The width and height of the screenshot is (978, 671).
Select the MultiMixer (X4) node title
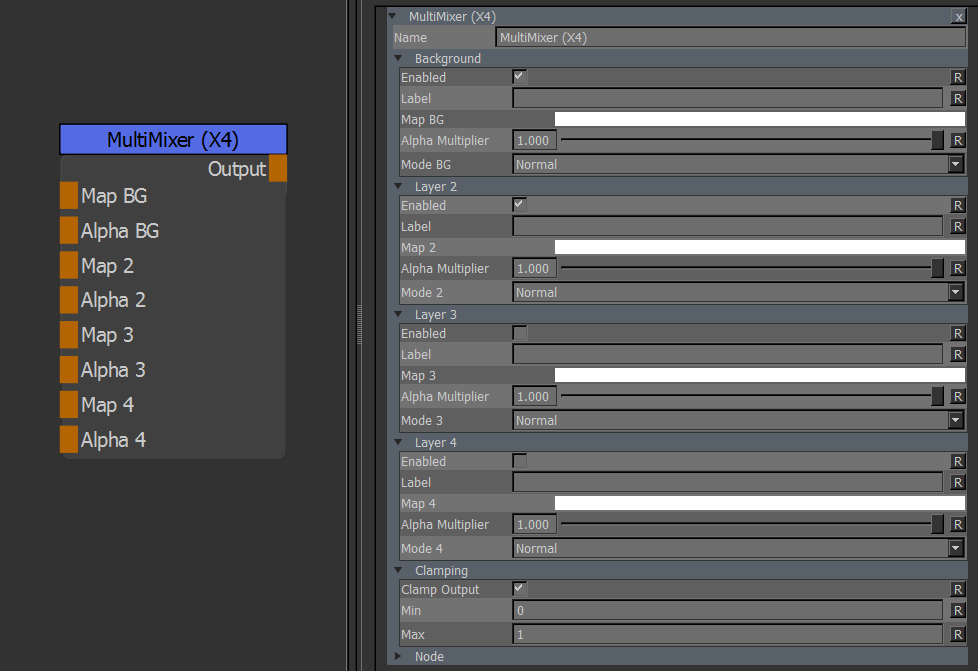click(173, 140)
